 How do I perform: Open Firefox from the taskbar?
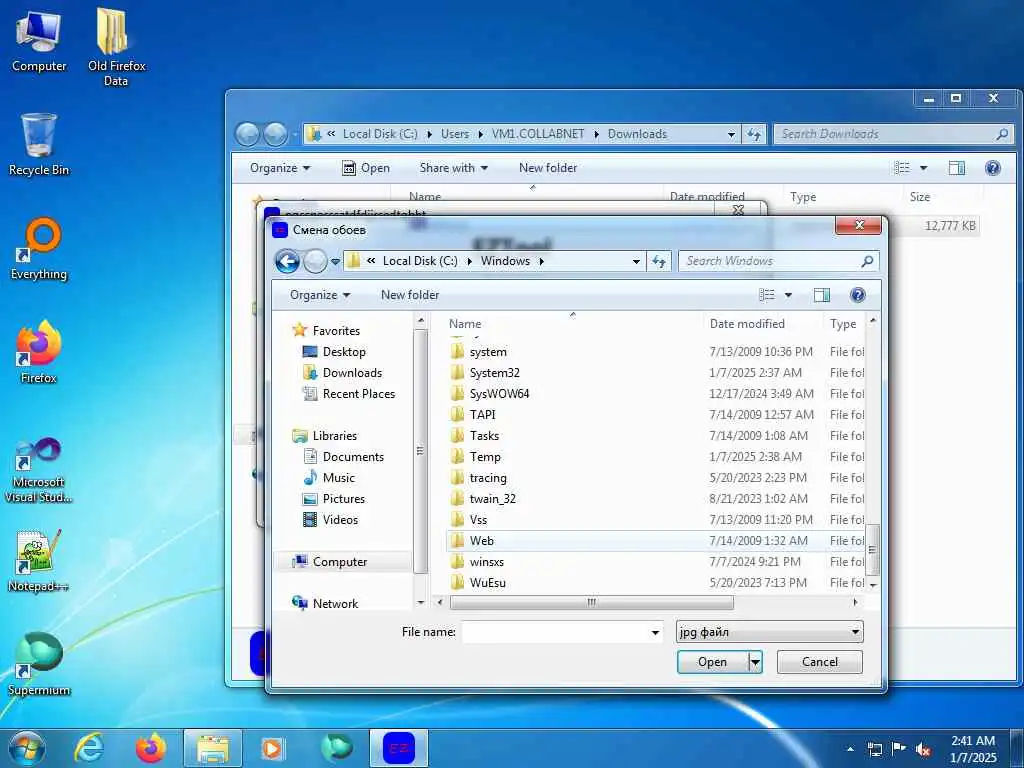[x=150, y=748]
